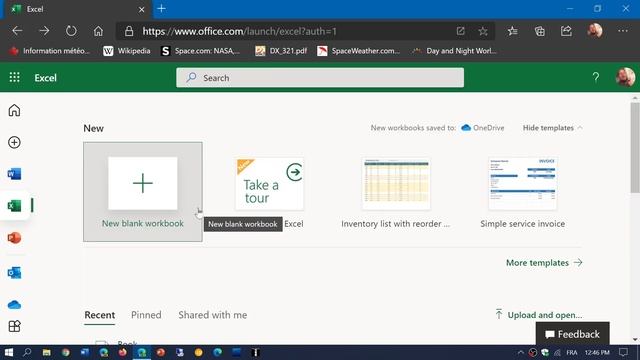640x360 pixels.
Task: Open the app launcher waffle icon
Action: point(14,77)
